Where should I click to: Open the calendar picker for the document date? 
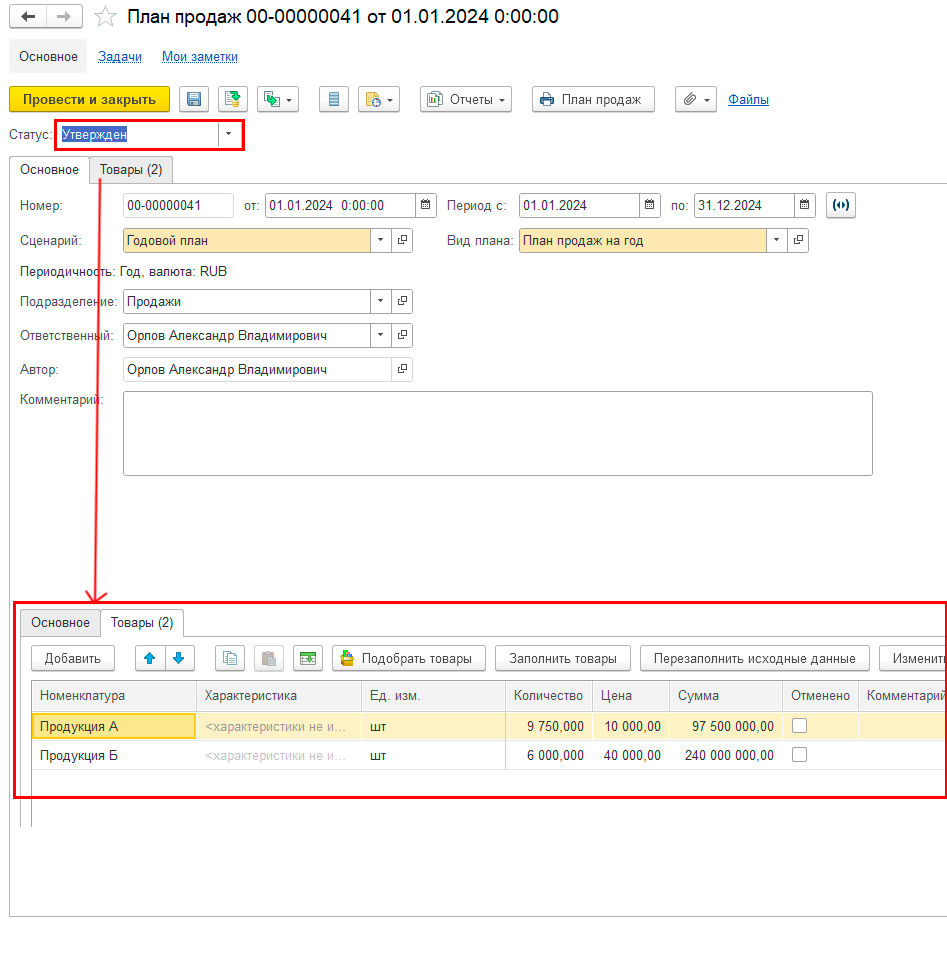[x=426, y=205]
